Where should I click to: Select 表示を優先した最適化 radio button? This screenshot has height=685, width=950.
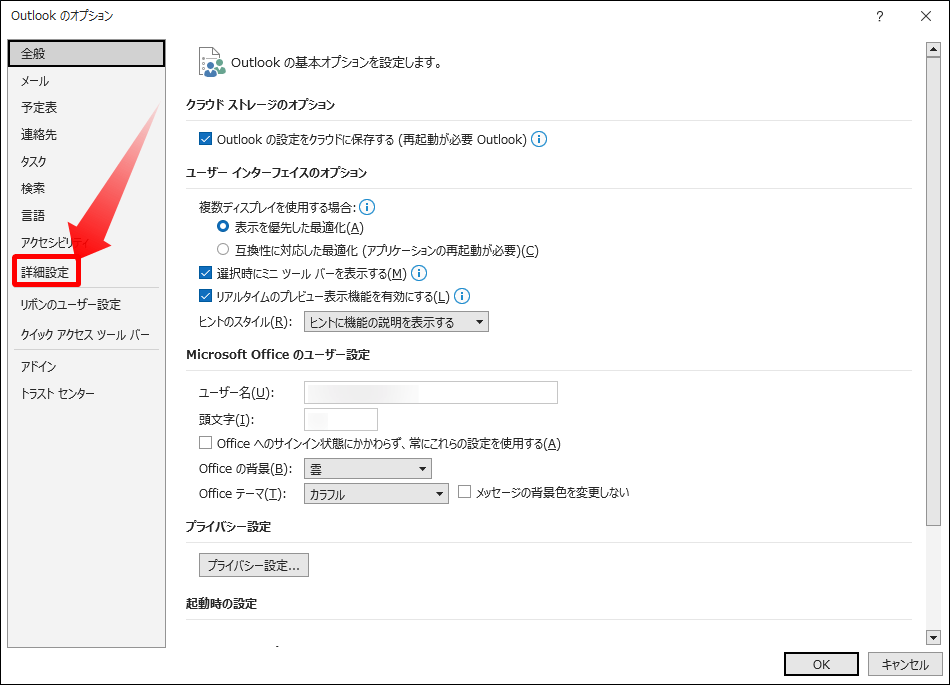pos(223,227)
